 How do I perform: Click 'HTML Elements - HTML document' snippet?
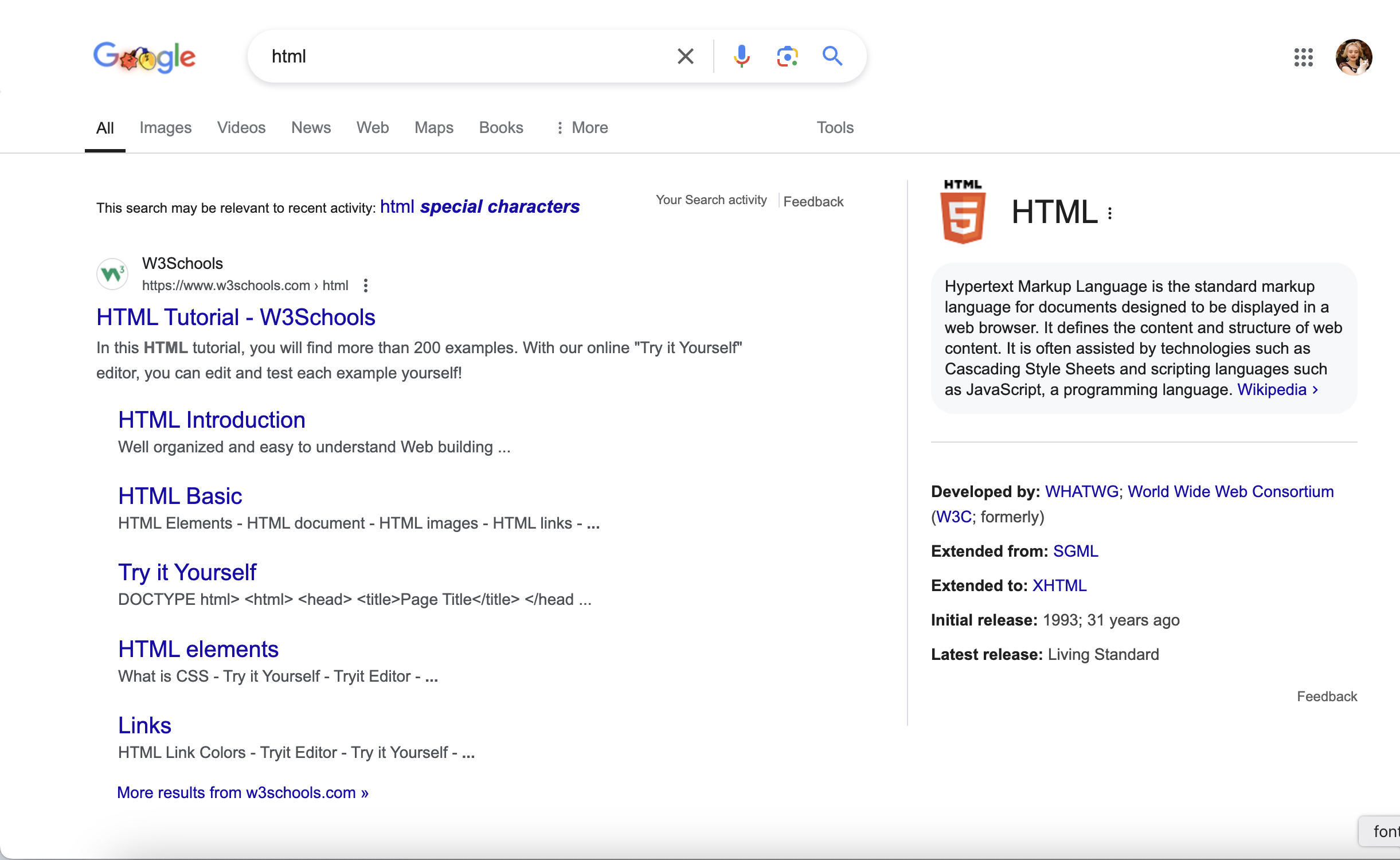click(x=359, y=523)
